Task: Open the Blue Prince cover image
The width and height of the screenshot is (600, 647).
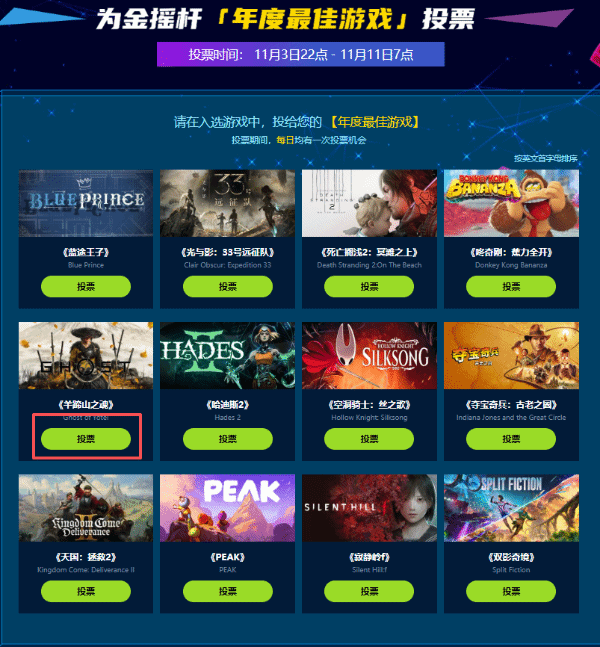Action: point(86,203)
